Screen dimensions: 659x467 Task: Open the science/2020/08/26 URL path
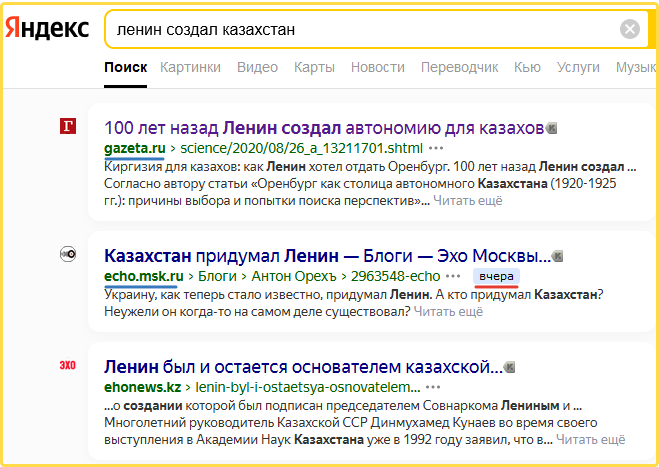click(x=301, y=148)
